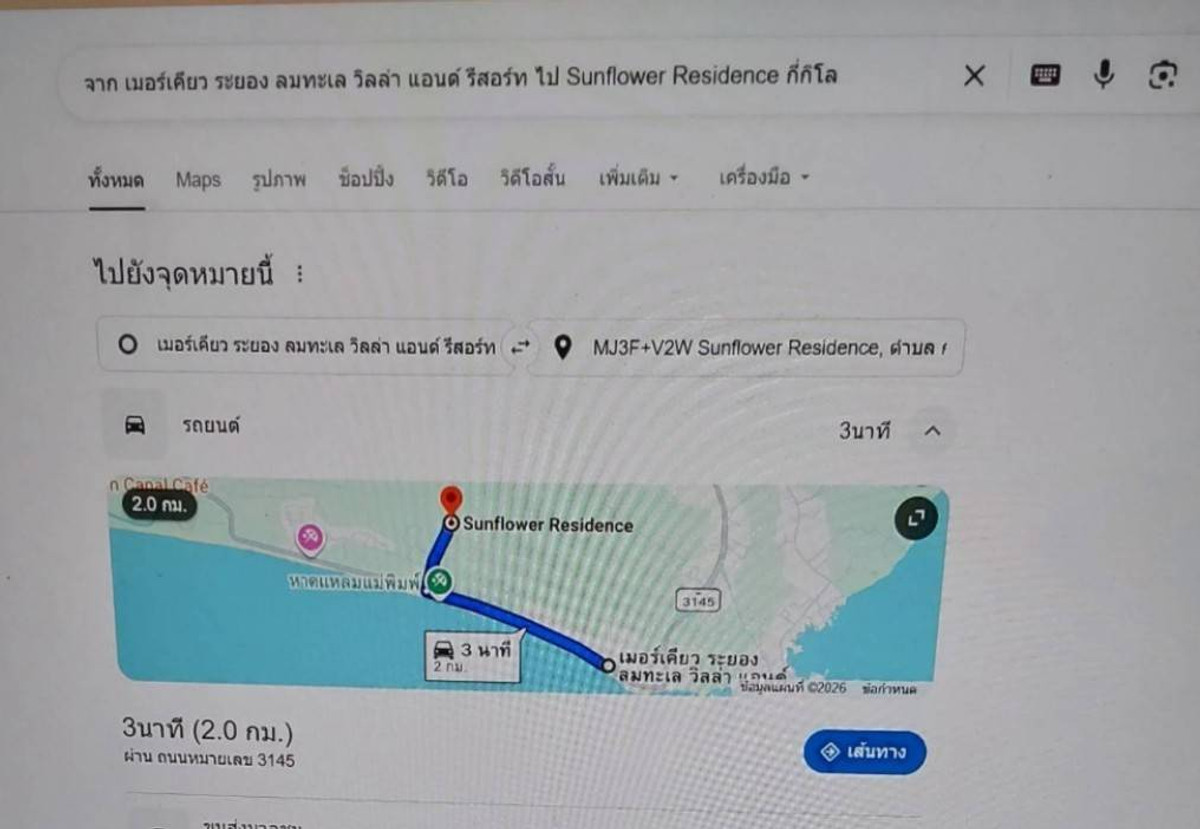Open the เครื่องมือ dropdown

point(764,178)
